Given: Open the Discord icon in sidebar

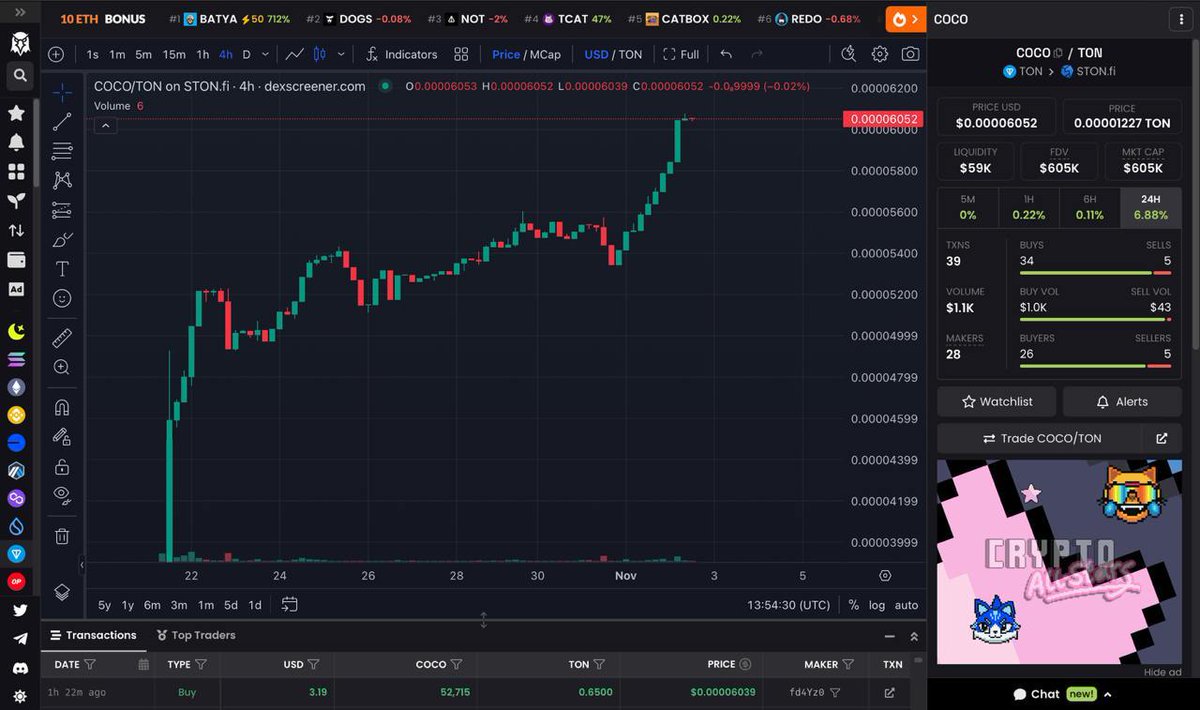Looking at the screenshot, I should click(20, 667).
